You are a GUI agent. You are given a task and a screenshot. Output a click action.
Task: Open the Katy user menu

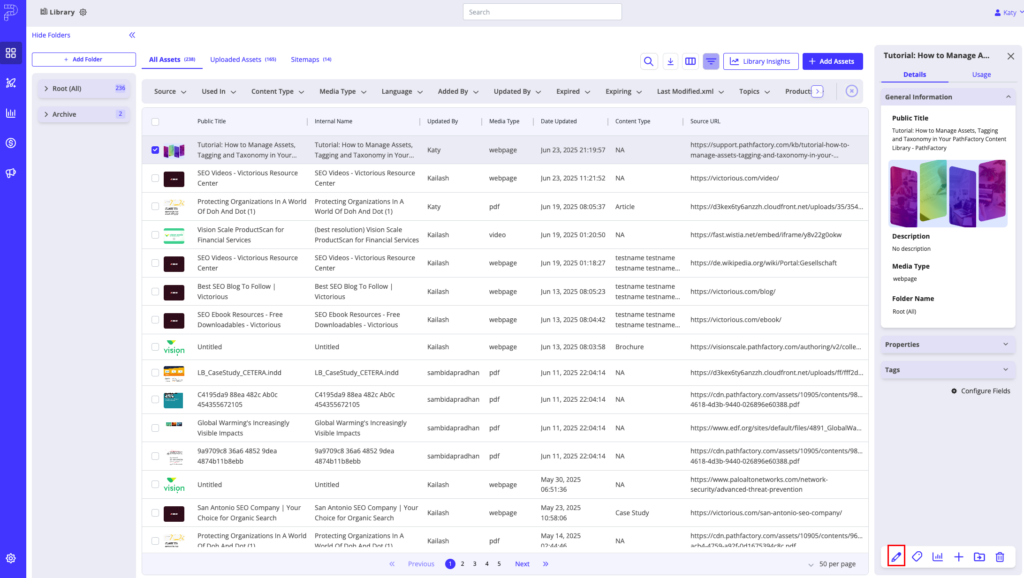tap(1009, 12)
